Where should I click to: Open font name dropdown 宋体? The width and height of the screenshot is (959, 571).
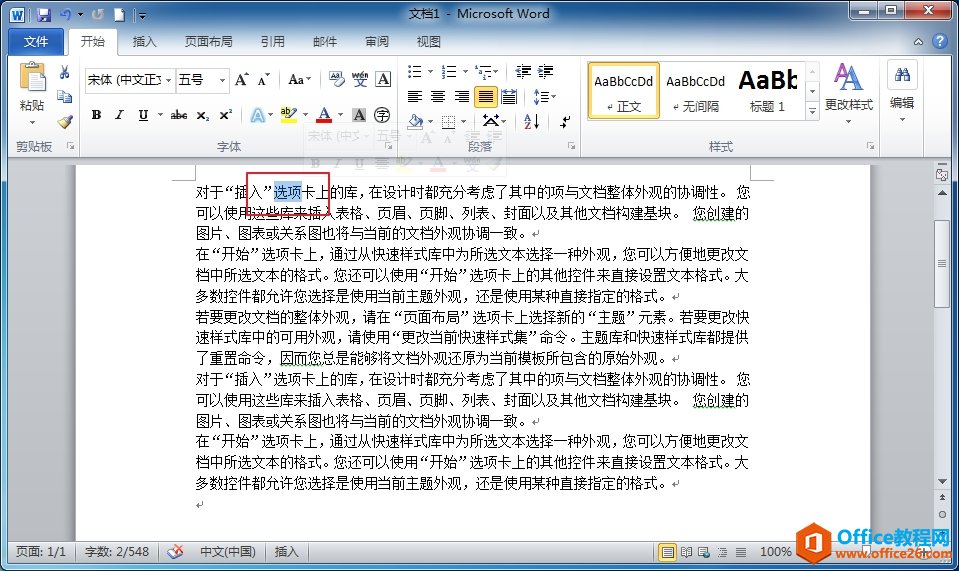click(x=168, y=80)
